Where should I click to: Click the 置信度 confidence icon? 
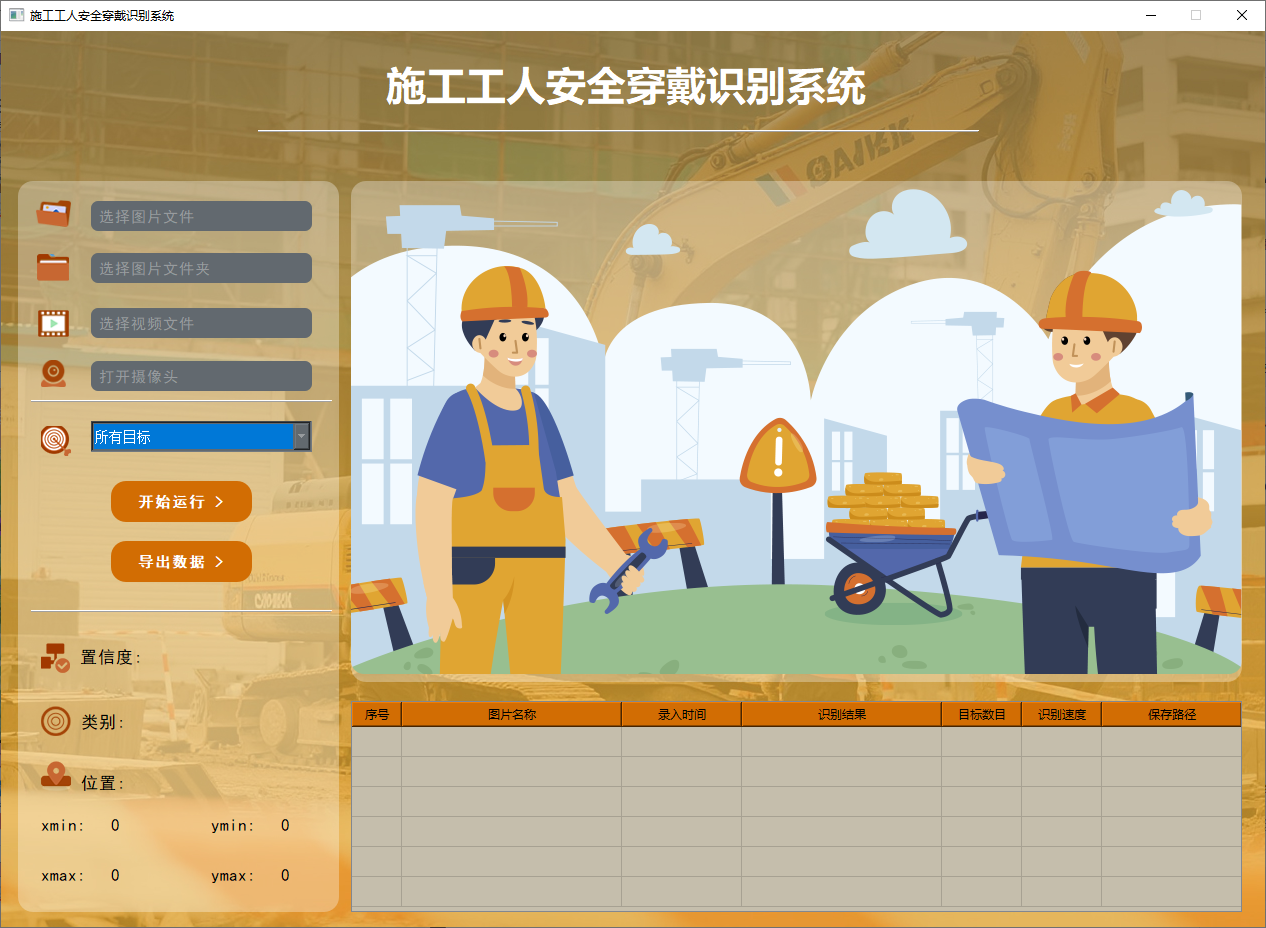pyautogui.click(x=55, y=657)
